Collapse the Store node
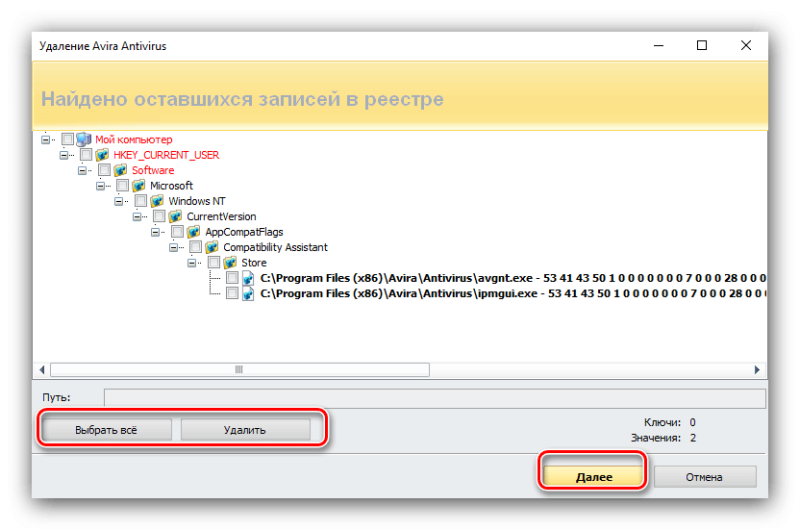Image resolution: width=800 pixels, height=530 pixels. (192, 263)
